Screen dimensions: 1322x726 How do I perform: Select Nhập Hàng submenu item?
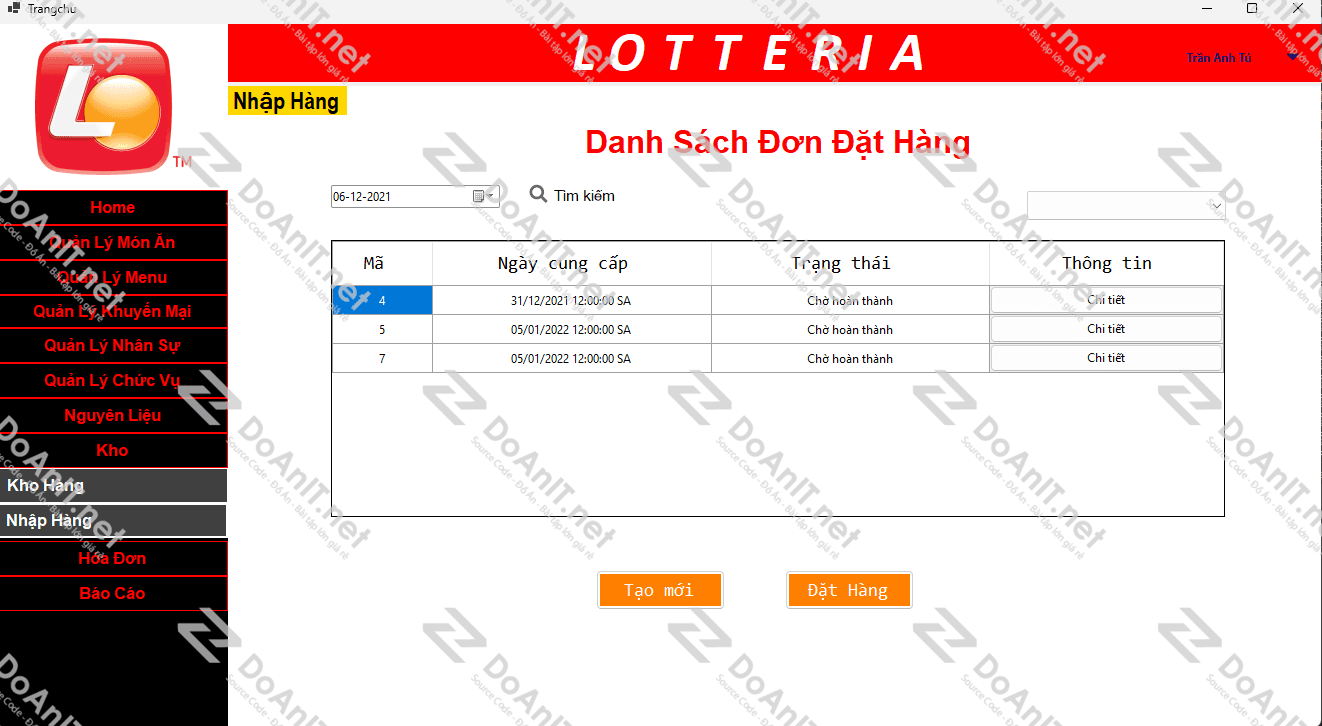(113, 521)
